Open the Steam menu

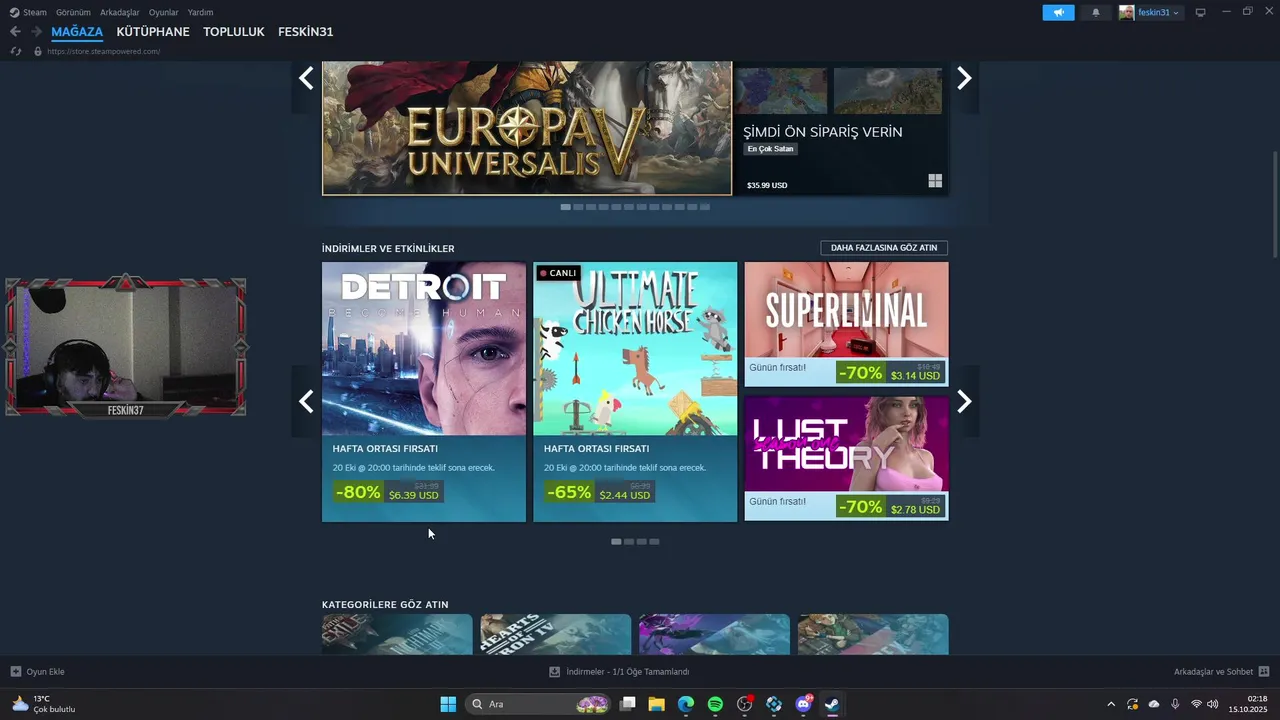pyautogui.click(x=35, y=12)
